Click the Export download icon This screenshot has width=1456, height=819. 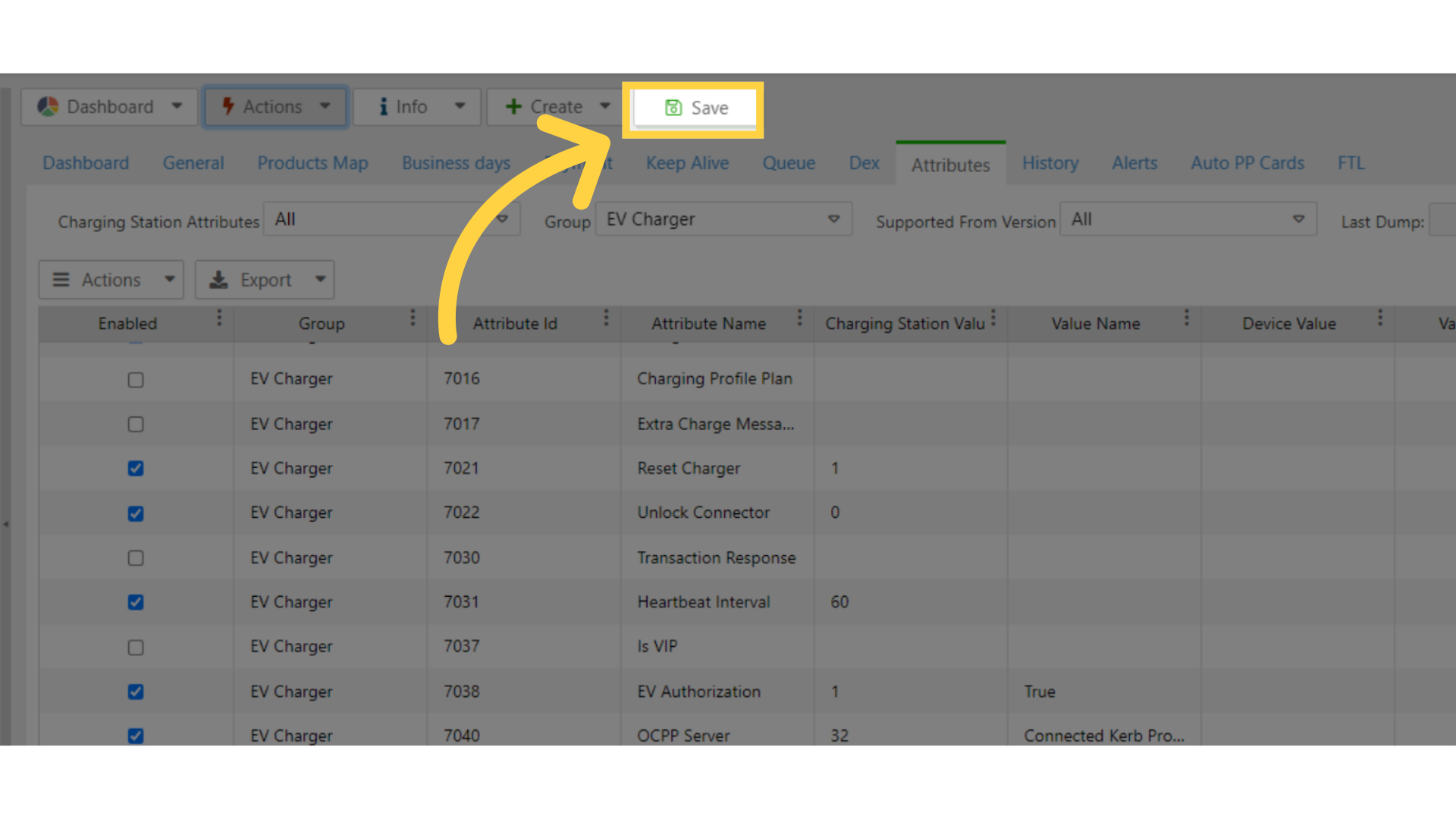click(218, 280)
